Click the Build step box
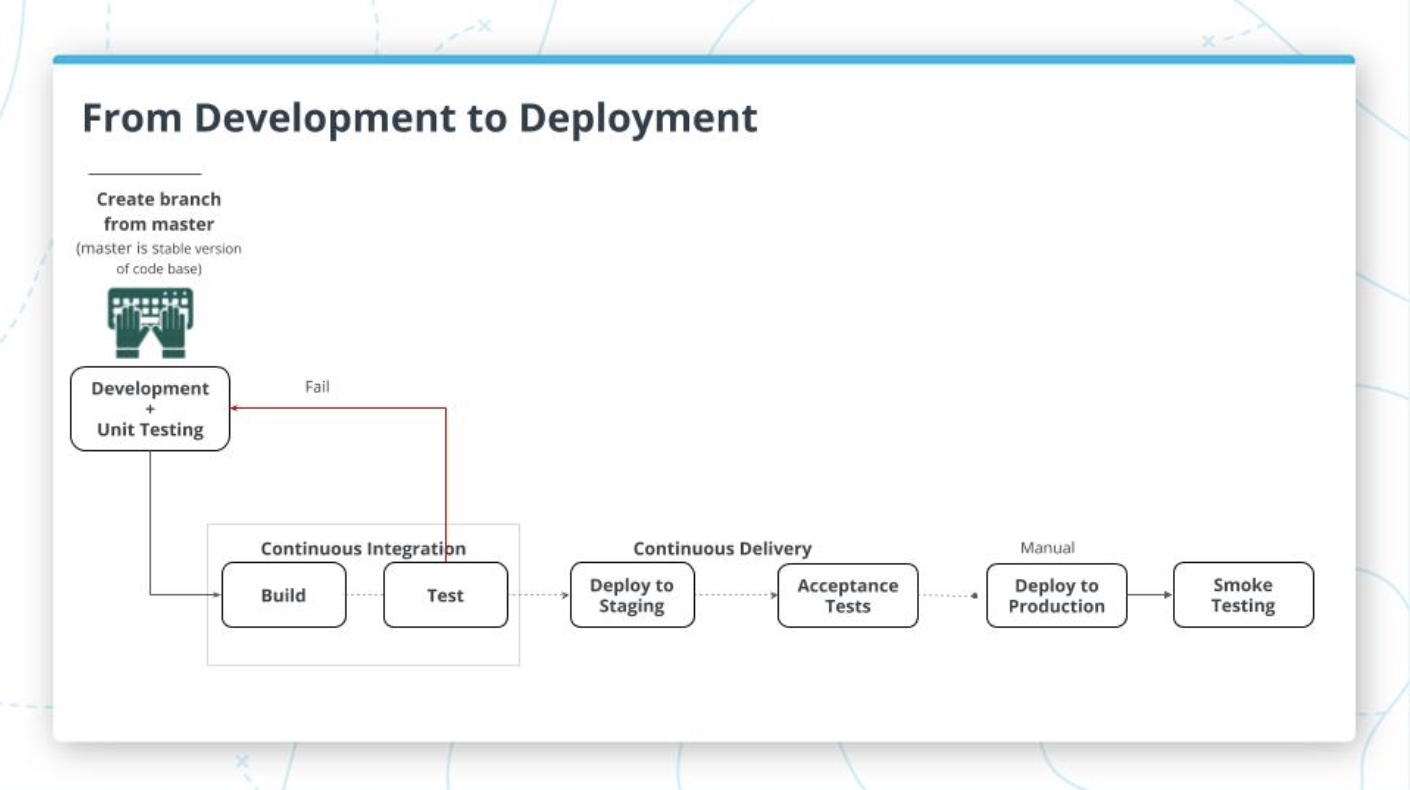This screenshot has width=1410, height=790. click(x=283, y=595)
